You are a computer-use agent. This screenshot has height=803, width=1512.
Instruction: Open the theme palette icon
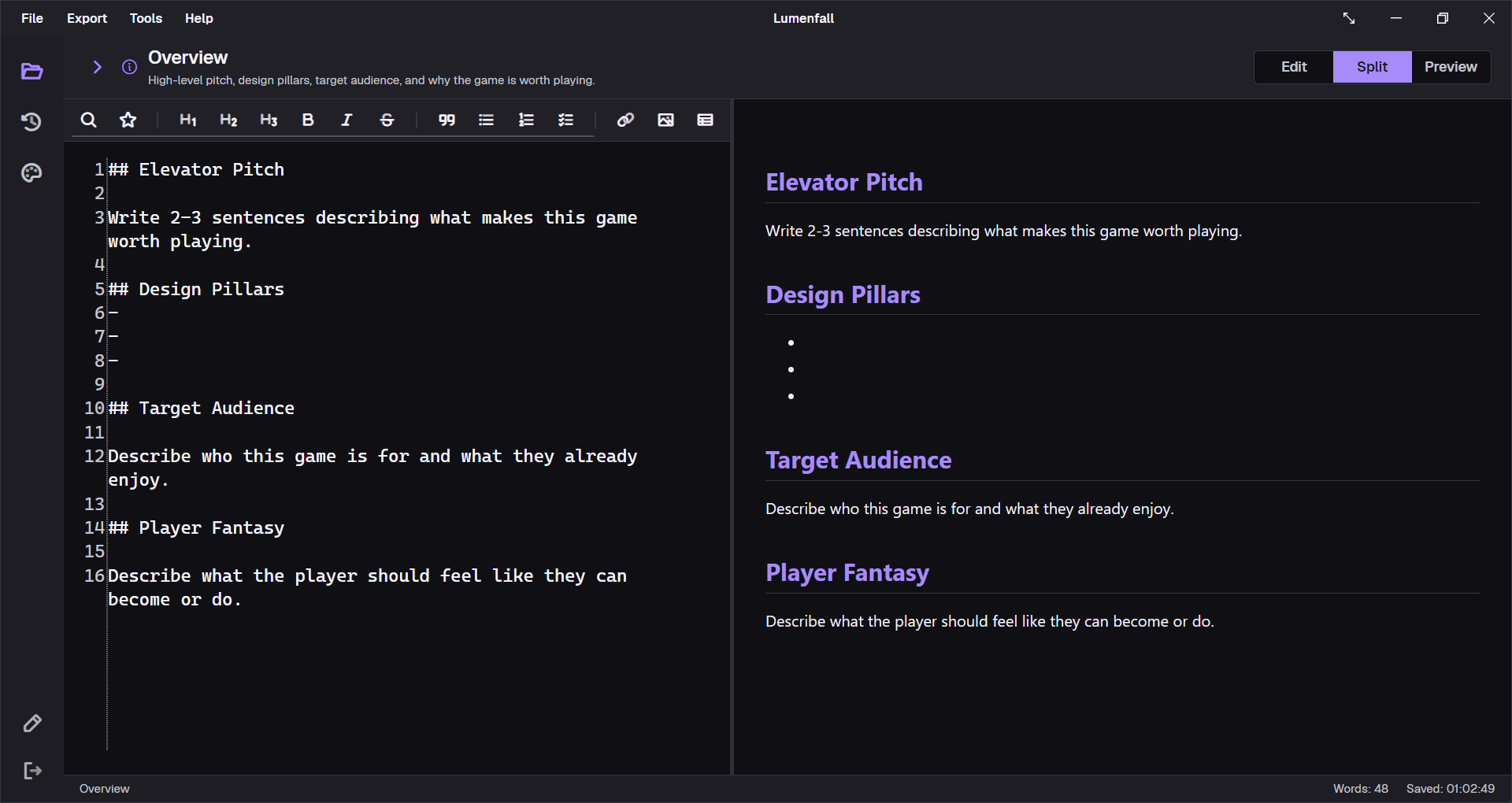click(x=31, y=172)
